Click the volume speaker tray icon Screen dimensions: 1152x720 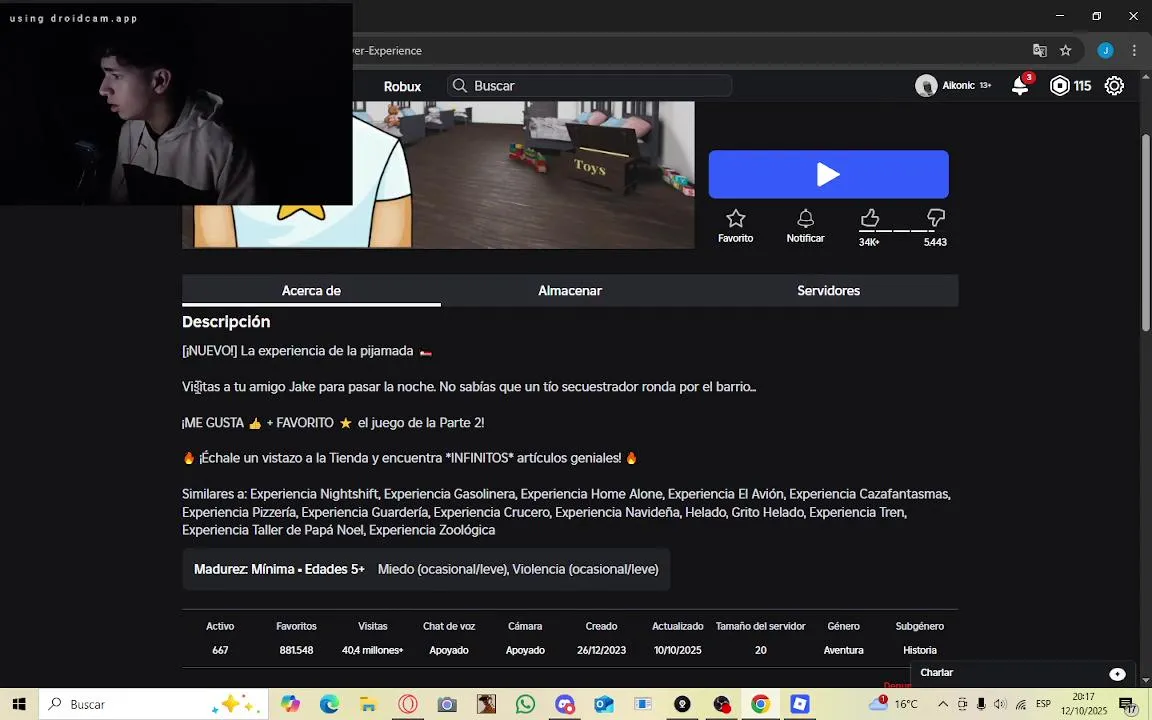(1000, 704)
